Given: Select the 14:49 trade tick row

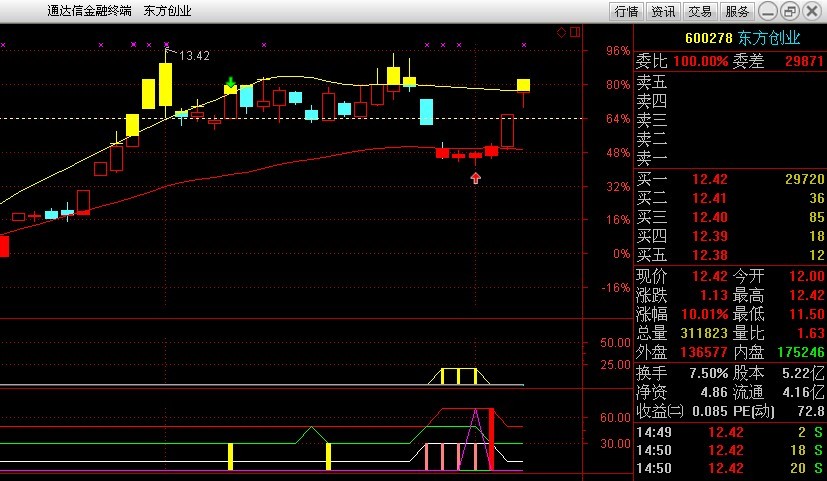Looking at the screenshot, I should pyautogui.click(x=730, y=432).
